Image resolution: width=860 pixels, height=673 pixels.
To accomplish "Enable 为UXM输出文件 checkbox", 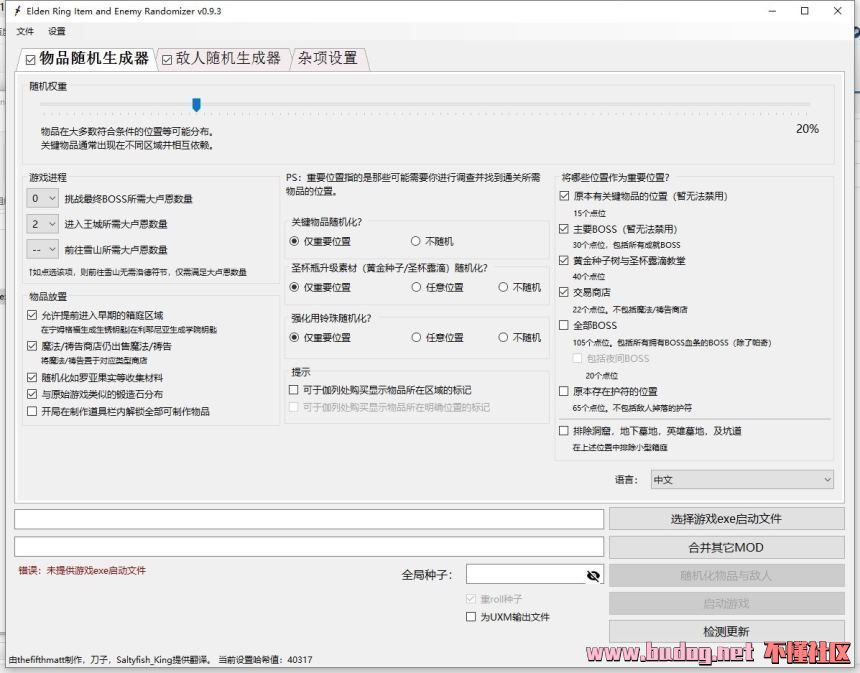I will [471, 617].
